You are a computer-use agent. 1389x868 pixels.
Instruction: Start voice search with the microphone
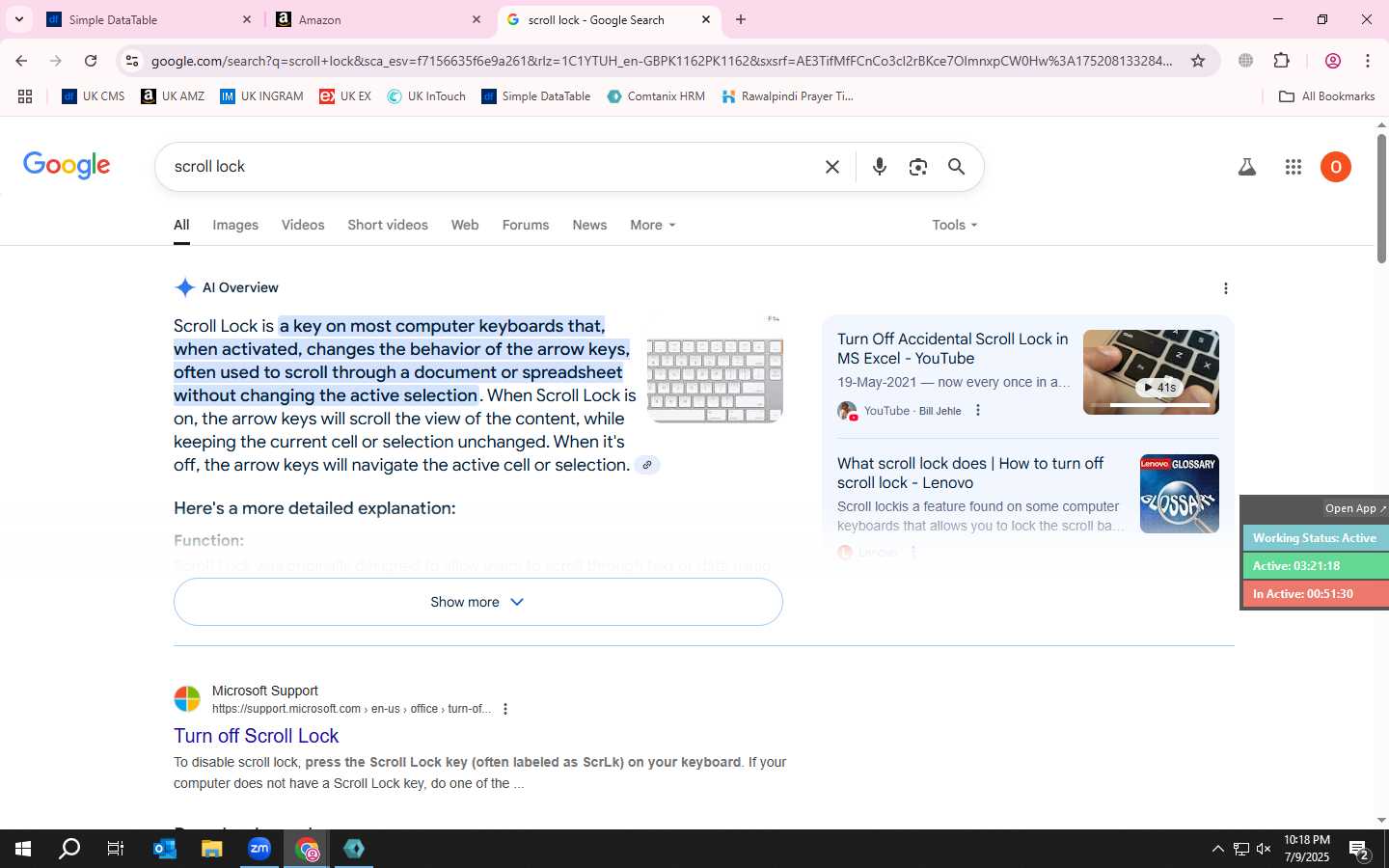click(879, 167)
